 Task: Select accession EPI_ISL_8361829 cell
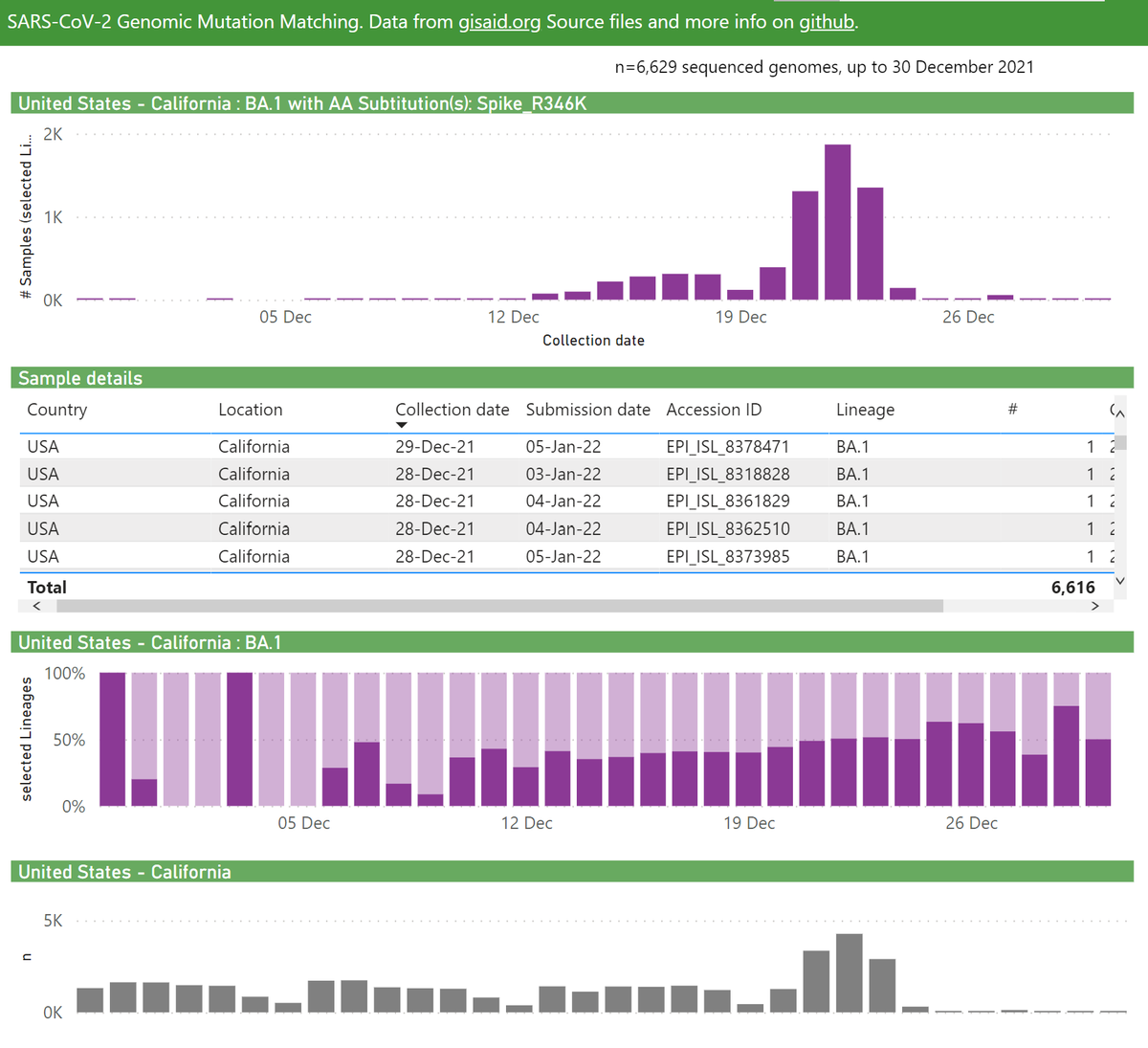point(728,501)
